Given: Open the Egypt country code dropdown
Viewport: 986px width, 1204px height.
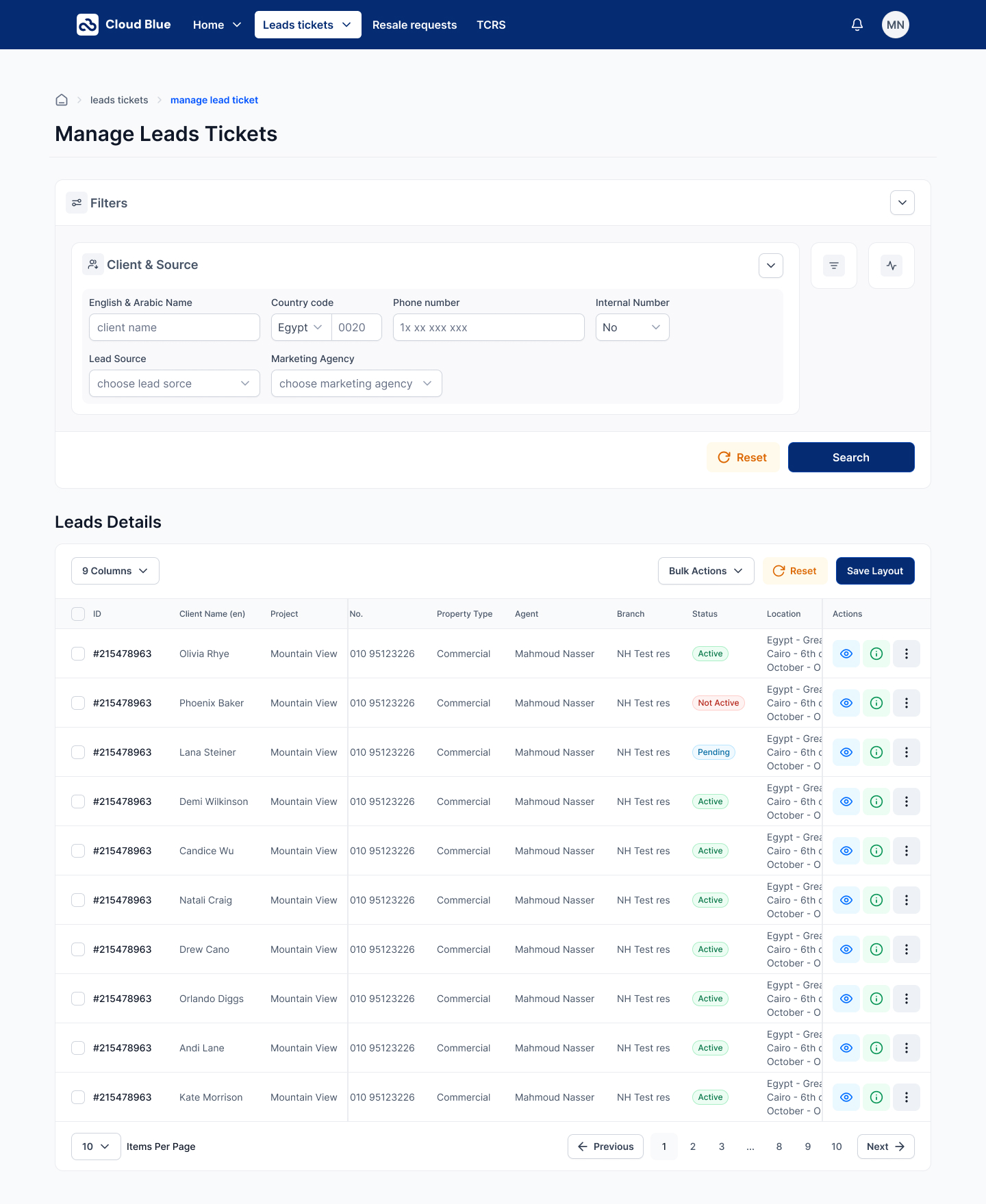Looking at the screenshot, I should tap(301, 327).
